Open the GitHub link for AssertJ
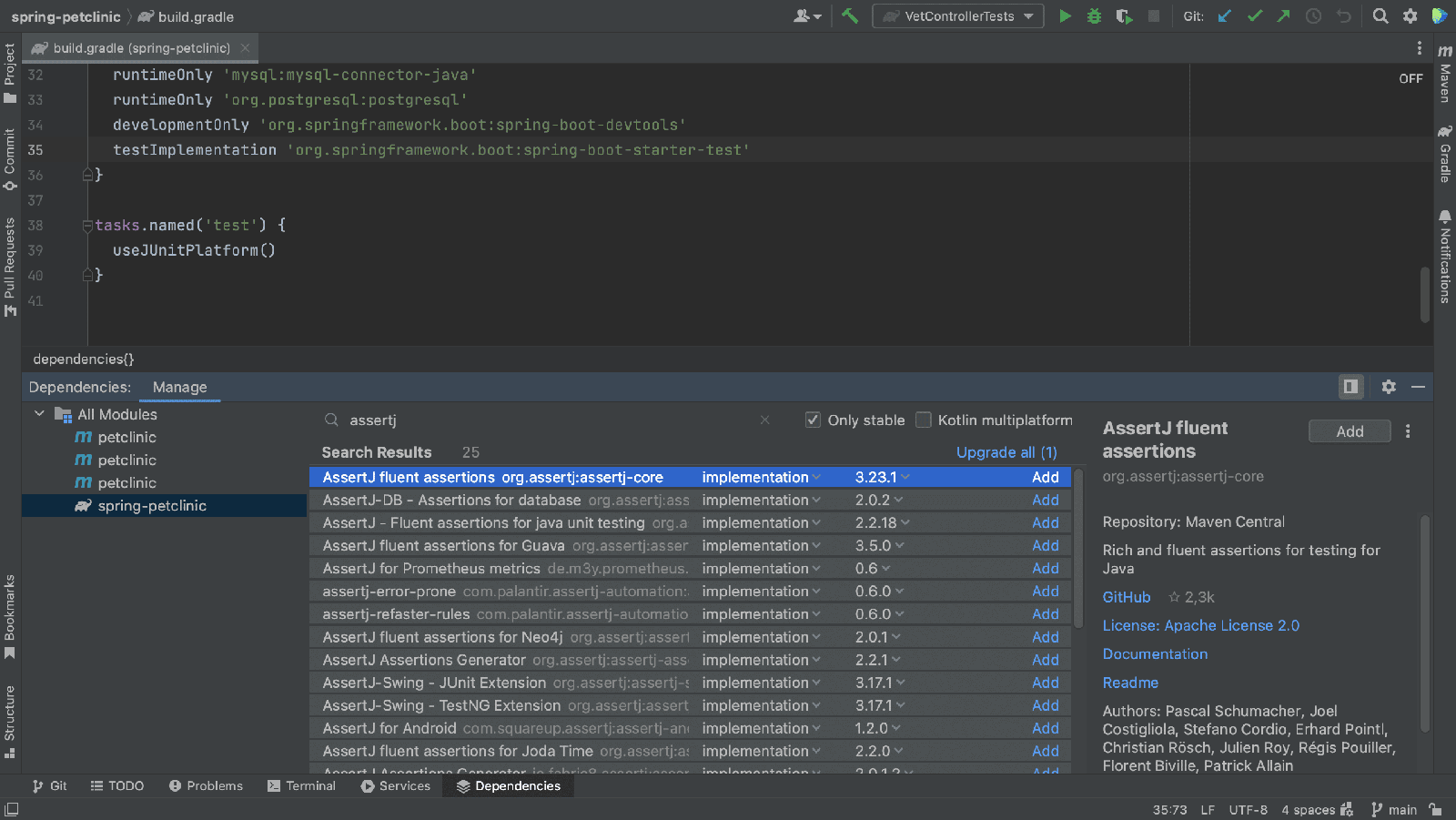The width and height of the screenshot is (1456, 820). pos(1127,597)
